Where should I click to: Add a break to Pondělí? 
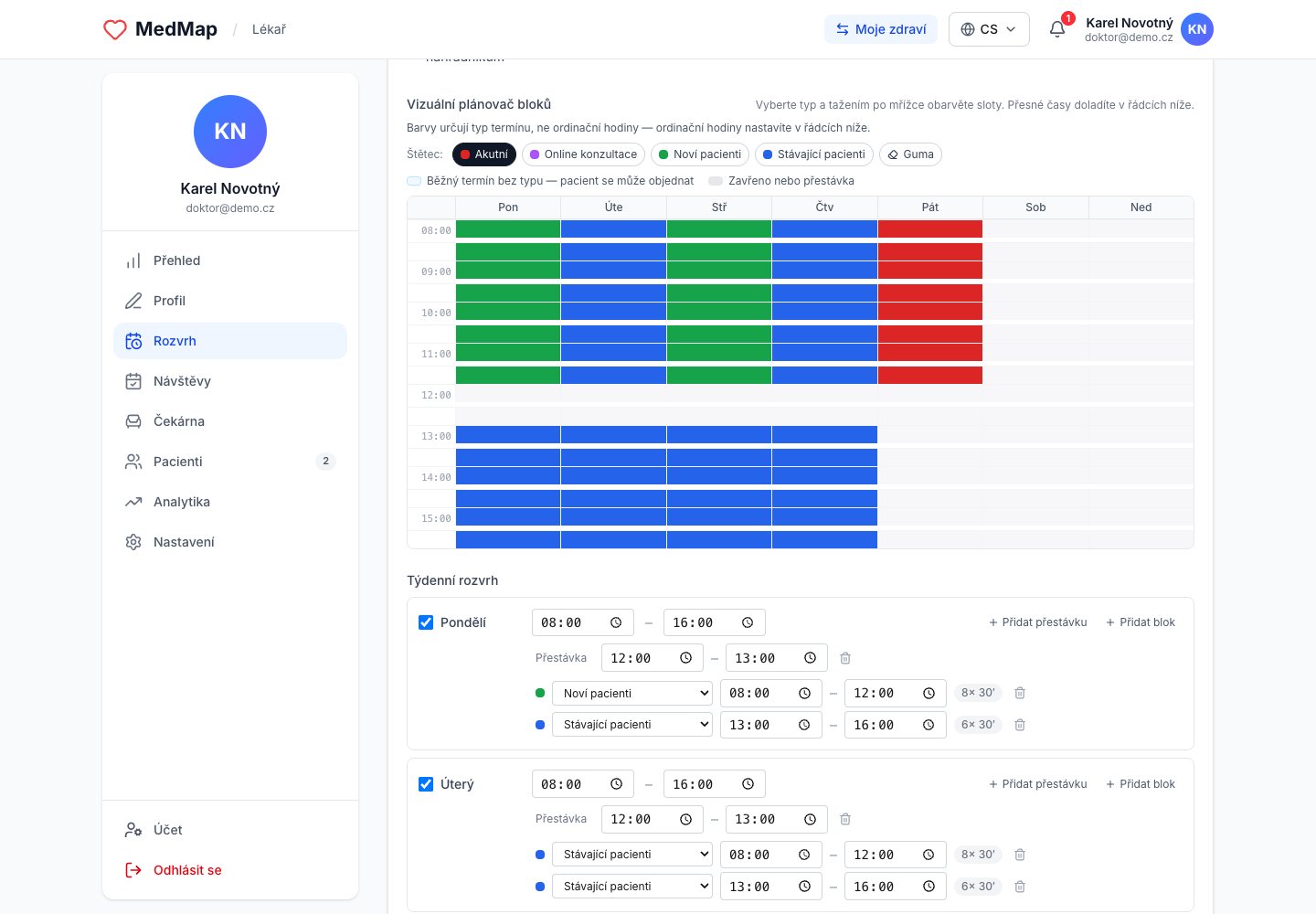click(x=1037, y=622)
